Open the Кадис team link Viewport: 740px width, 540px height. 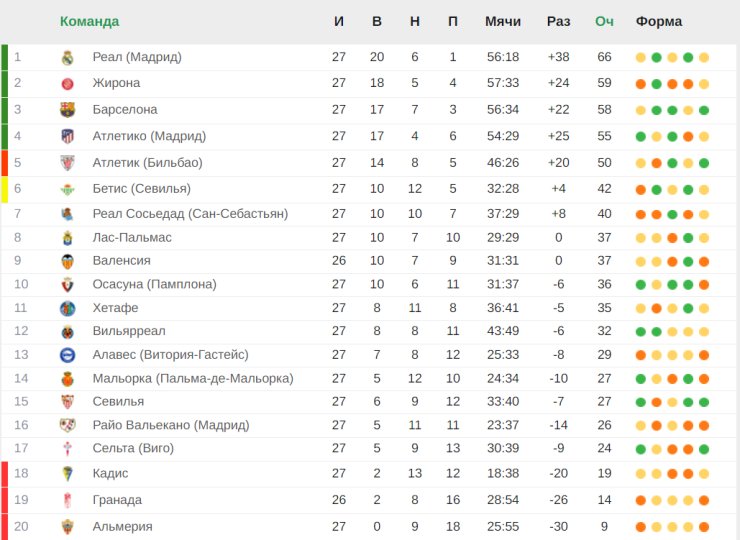[110, 473]
